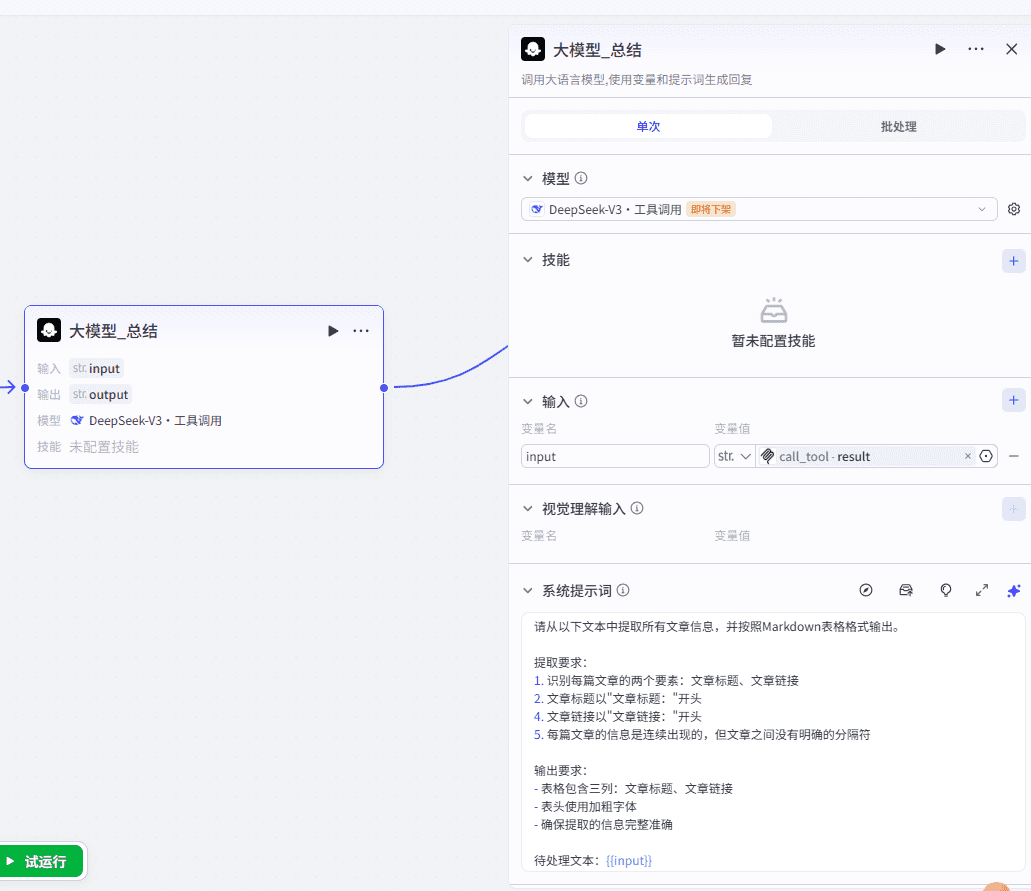This screenshot has width=1031, height=891.
Task: Click the lightbulb icon in 系统提示词 toolbar
Action: [x=945, y=590]
